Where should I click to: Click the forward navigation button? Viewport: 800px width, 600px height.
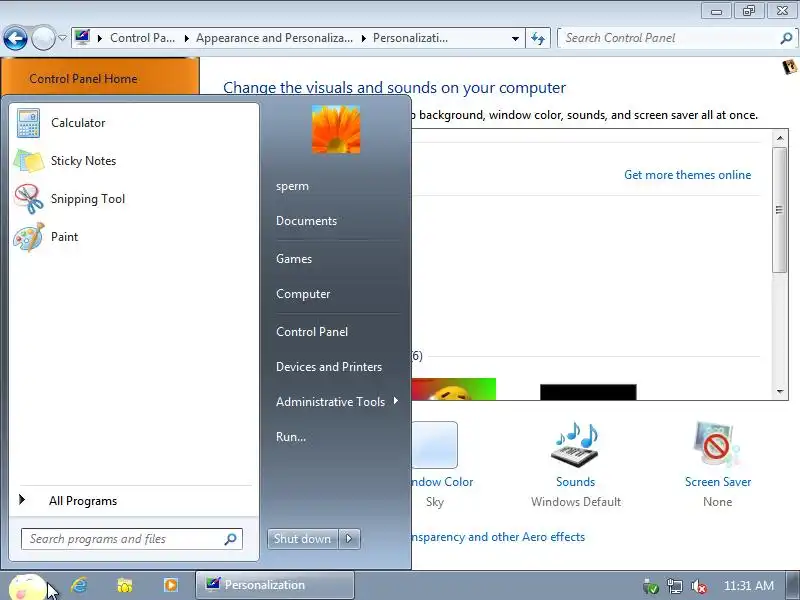tap(43, 38)
